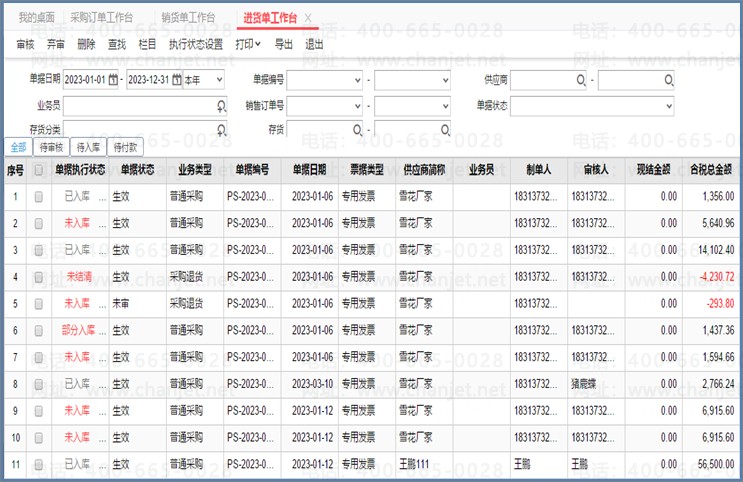This screenshot has height=482, width=743.
Task: Click 采购退货 type in row 4
Action: 186,277
